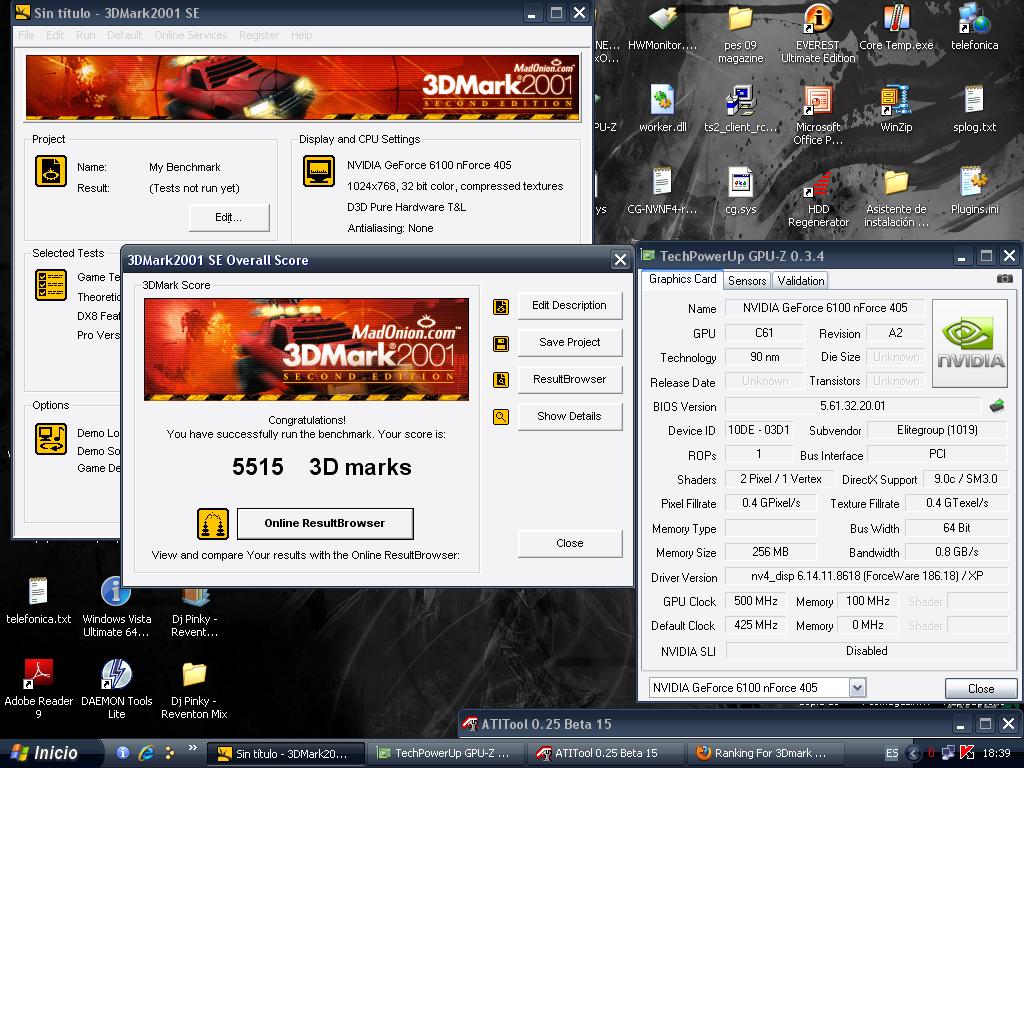The width and height of the screenshot is (1024, 1030).
Task: Expand the quick launch overflow chevron
Action: tap(192, 748)
